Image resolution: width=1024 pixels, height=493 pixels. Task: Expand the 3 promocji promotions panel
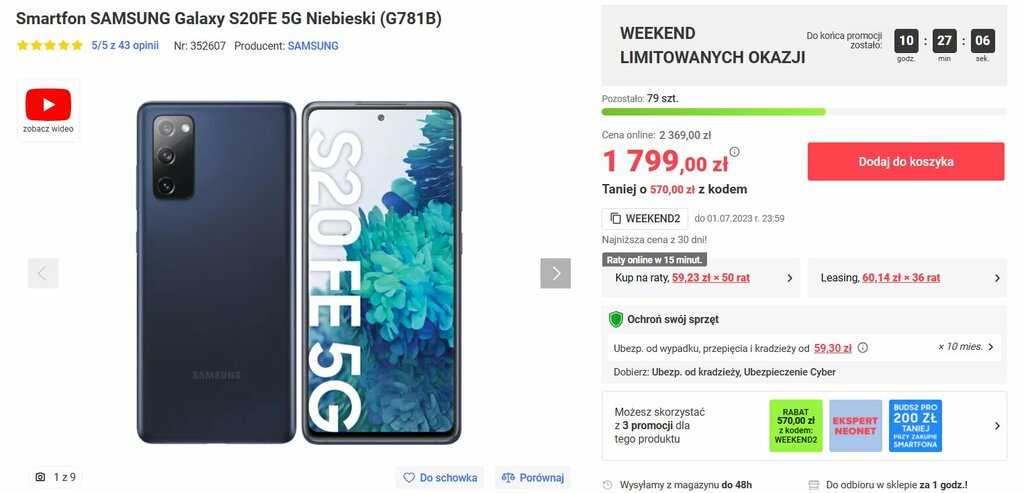pyautogui.click(x=804, y=426)
